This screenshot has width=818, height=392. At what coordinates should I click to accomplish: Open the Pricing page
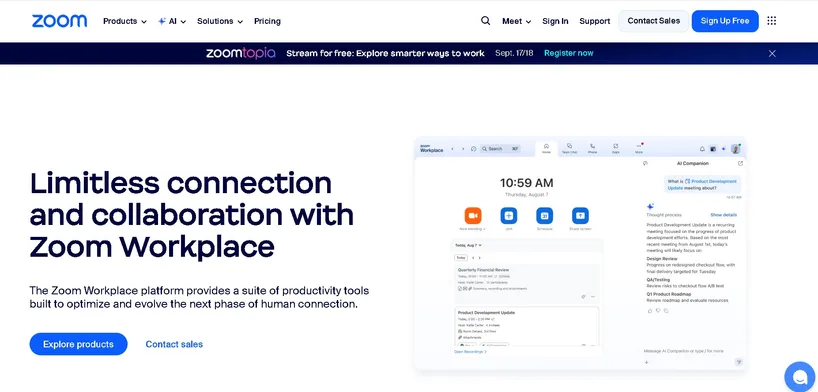click(267, 21)
